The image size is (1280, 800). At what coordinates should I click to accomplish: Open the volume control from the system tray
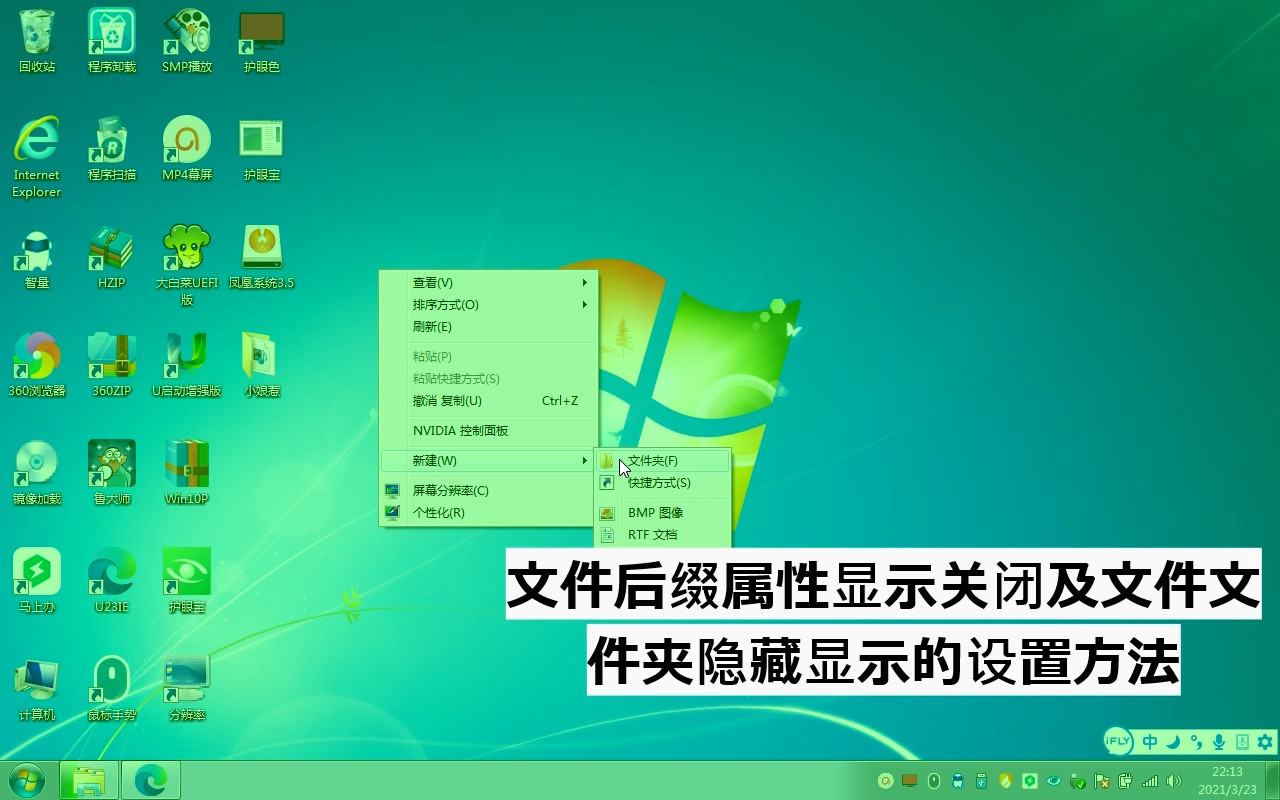tap(1172, 781)
